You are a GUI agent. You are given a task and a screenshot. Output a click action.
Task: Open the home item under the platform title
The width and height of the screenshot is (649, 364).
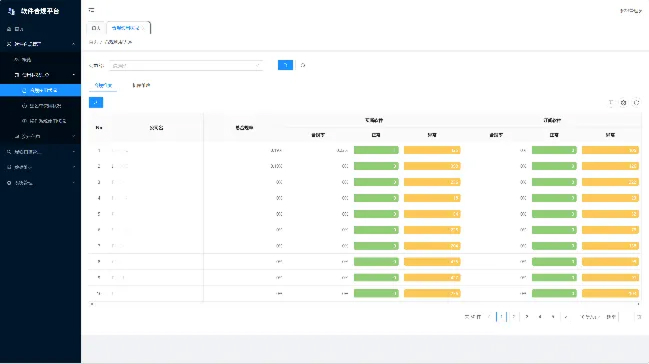pos(41,29)
